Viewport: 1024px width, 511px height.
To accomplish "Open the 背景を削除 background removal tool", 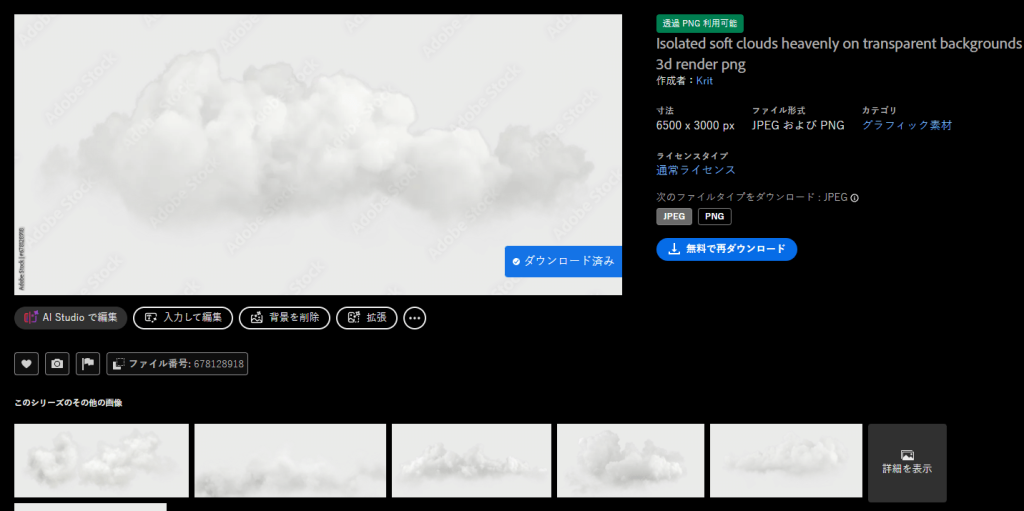I will [284, 318].
